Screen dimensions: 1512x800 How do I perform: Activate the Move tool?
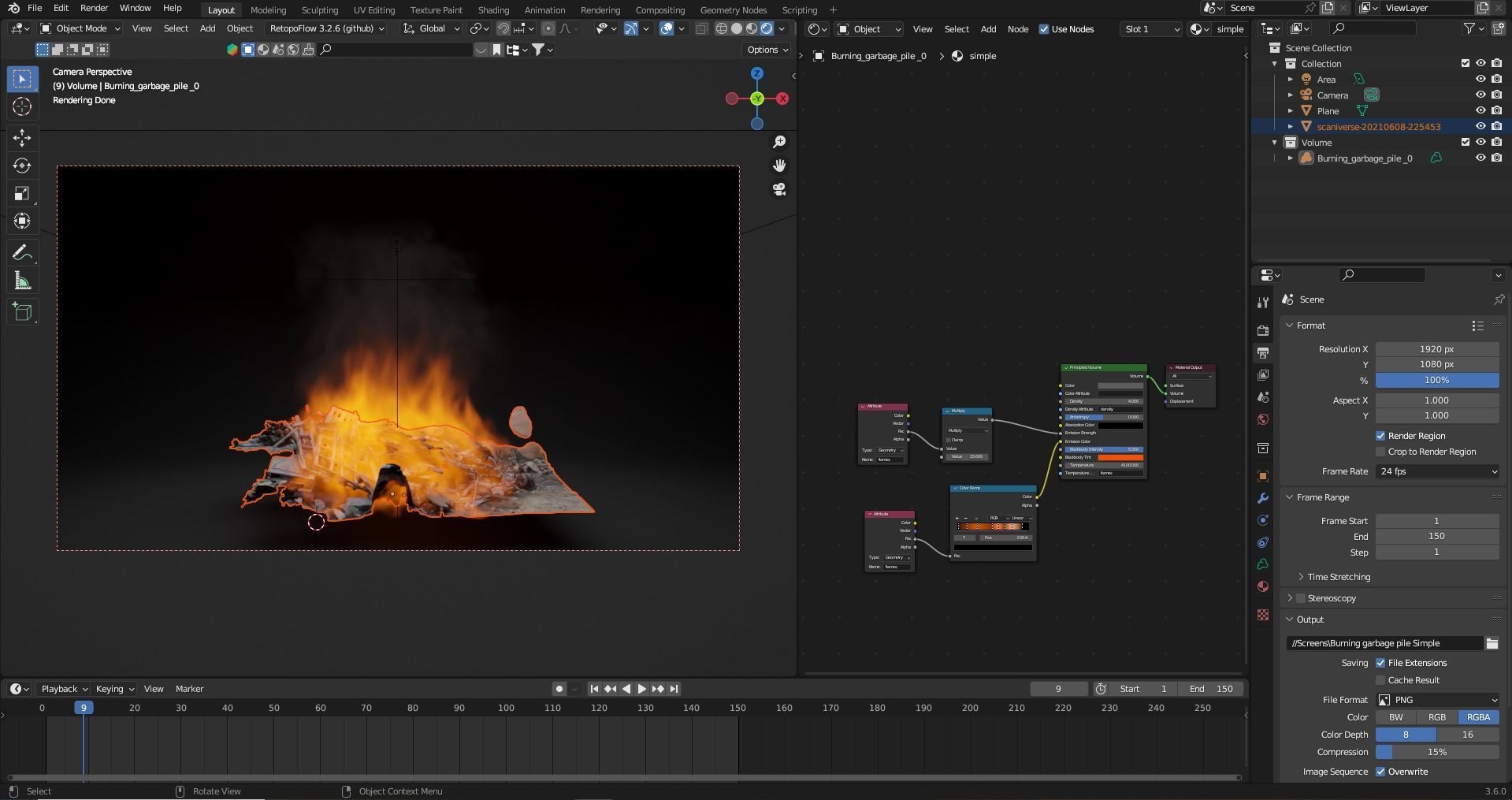pos(22,138)
